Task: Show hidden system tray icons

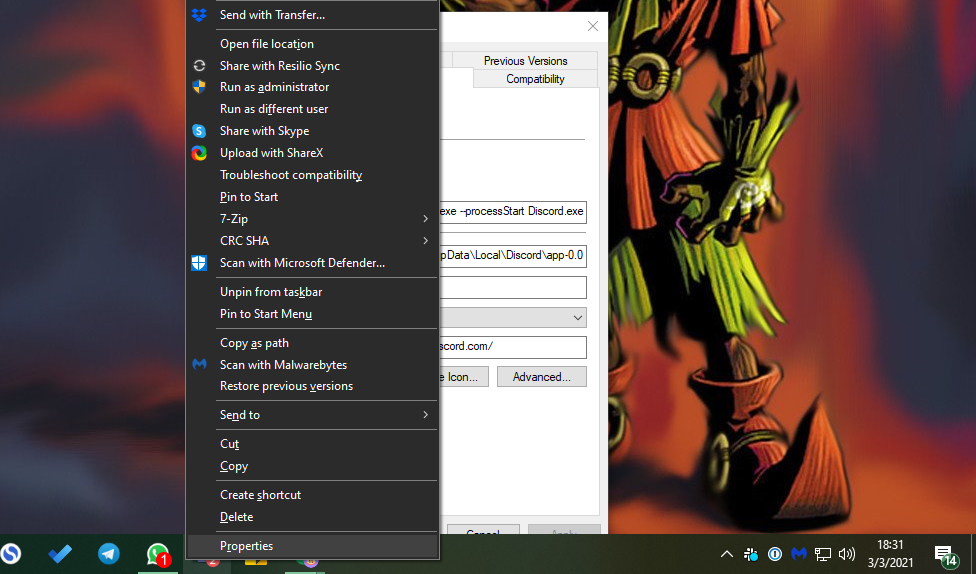Action: point(726,553)
